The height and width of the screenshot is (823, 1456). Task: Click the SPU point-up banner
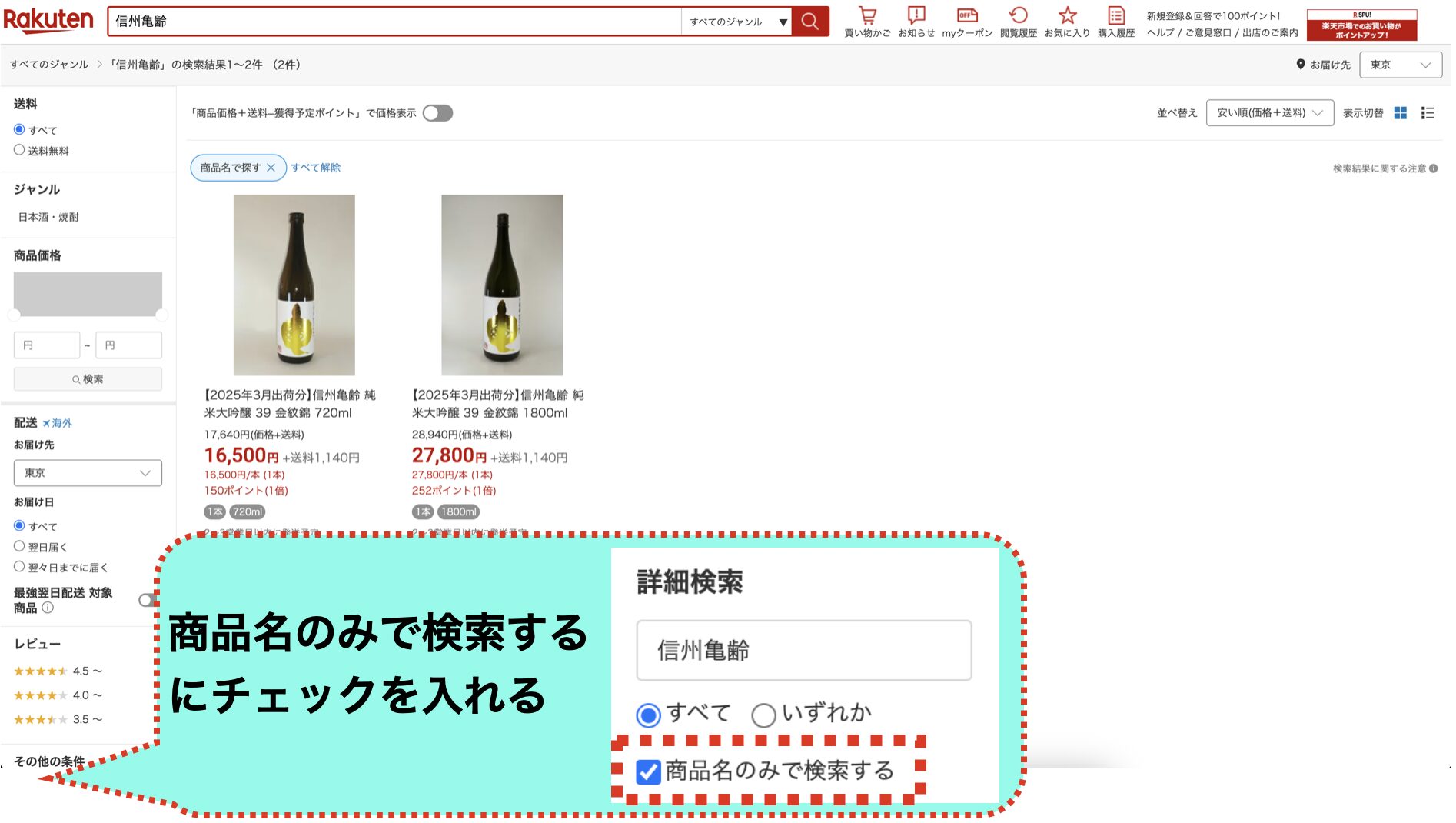point(1361,25)
